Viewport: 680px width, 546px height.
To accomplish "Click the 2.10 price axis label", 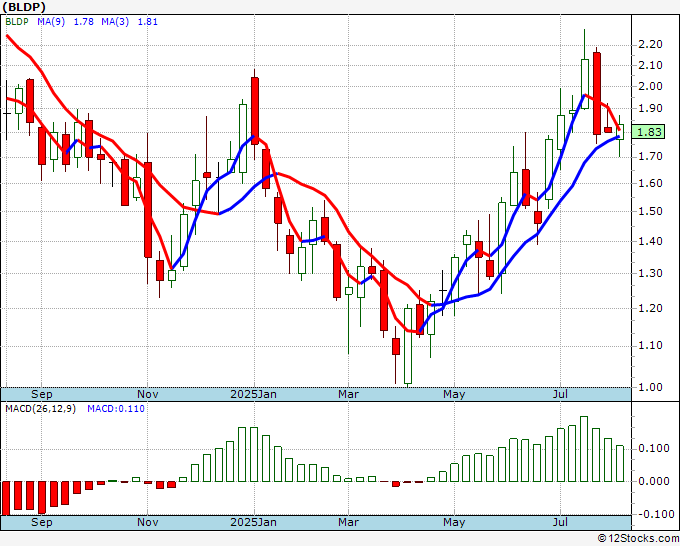I will (x=650, y=65).
